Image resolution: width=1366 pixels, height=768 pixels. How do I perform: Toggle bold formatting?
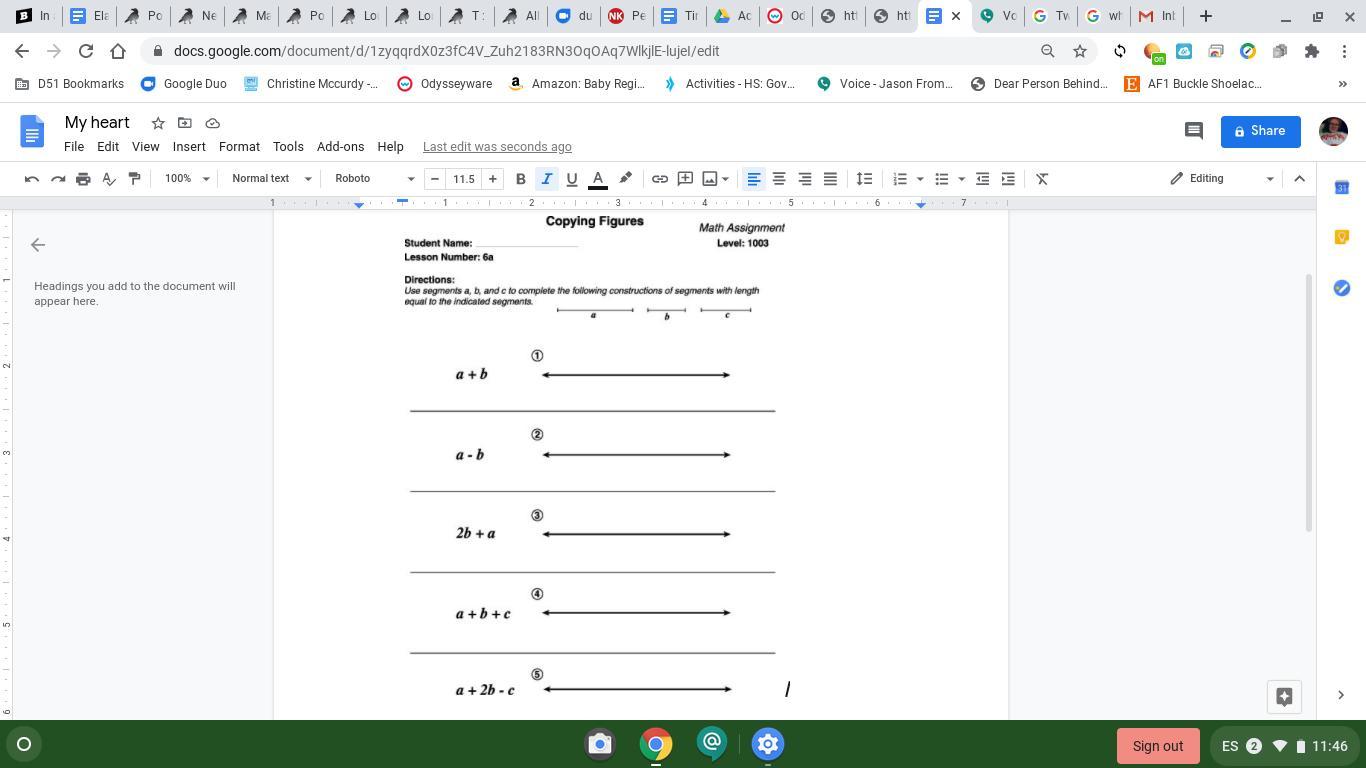point(520,179)
